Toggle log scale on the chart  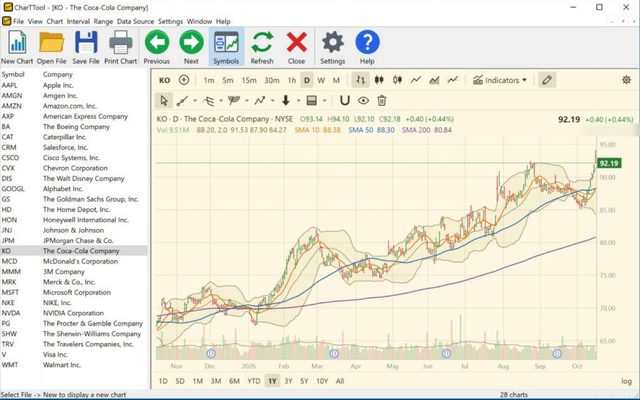(x=626, y=381)
